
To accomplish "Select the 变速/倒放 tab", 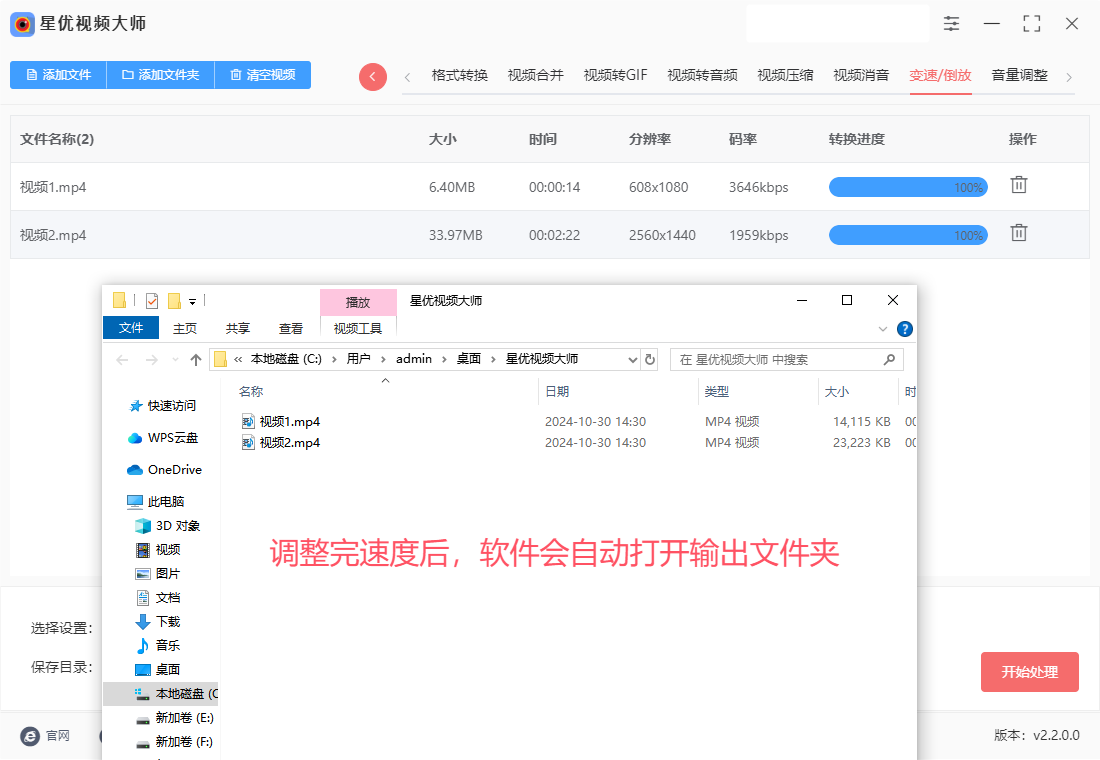I will click(940, 75).
